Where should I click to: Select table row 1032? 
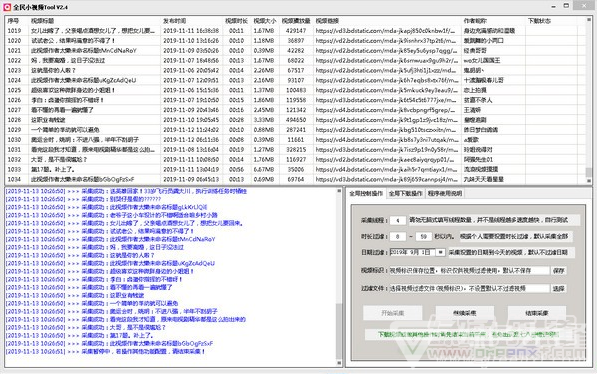[295, 159]
